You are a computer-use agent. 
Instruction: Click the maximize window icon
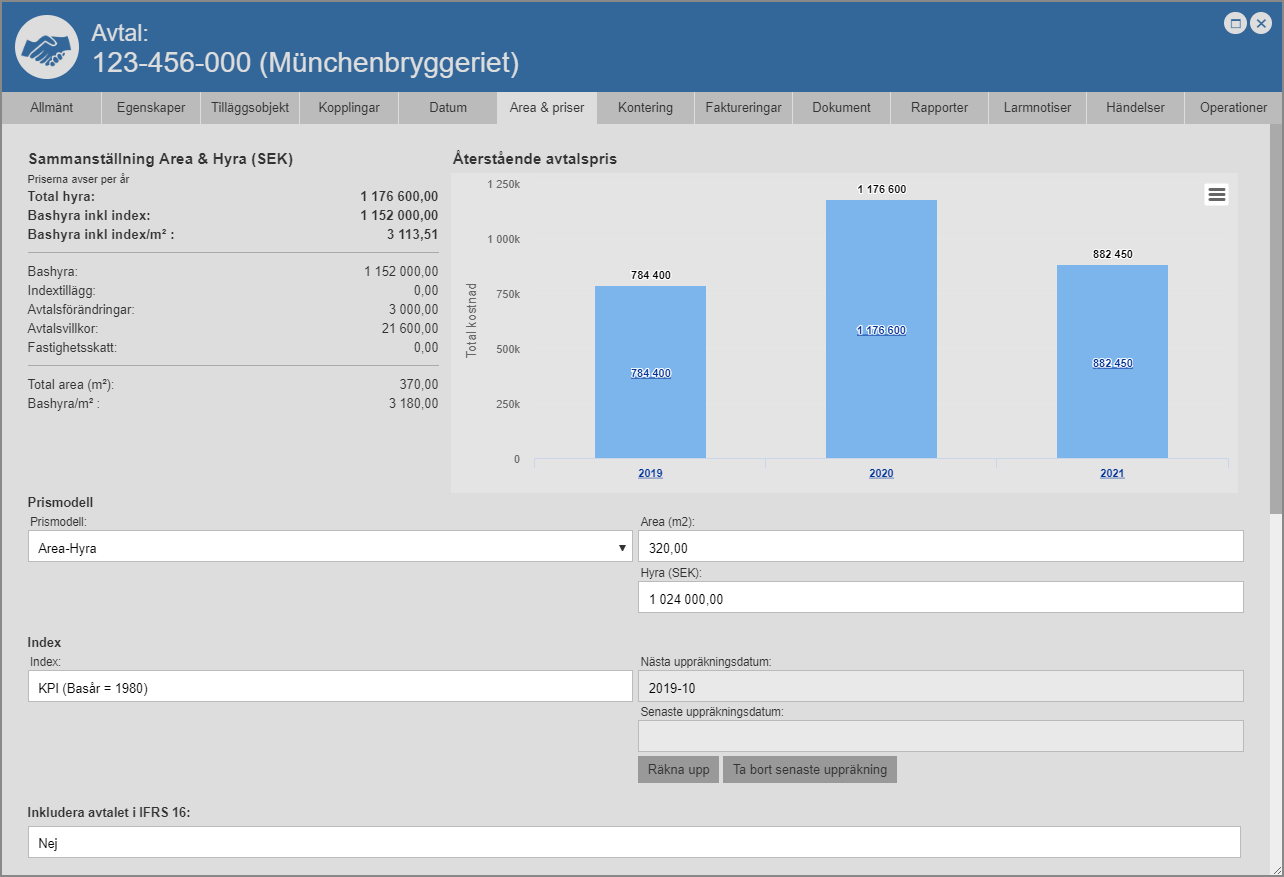point(1236,23)
